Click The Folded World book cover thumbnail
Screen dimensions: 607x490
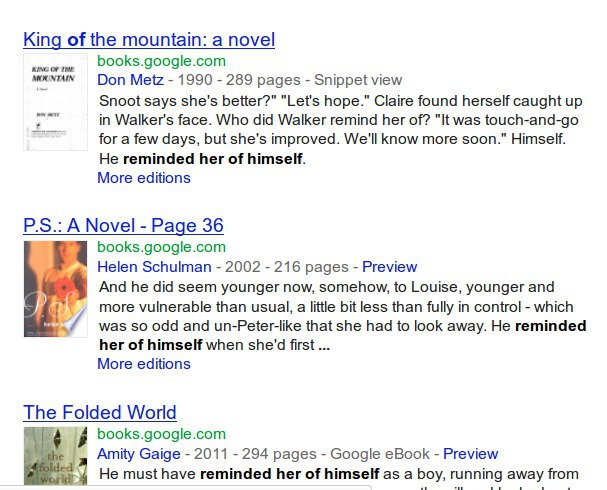point(54,457)
